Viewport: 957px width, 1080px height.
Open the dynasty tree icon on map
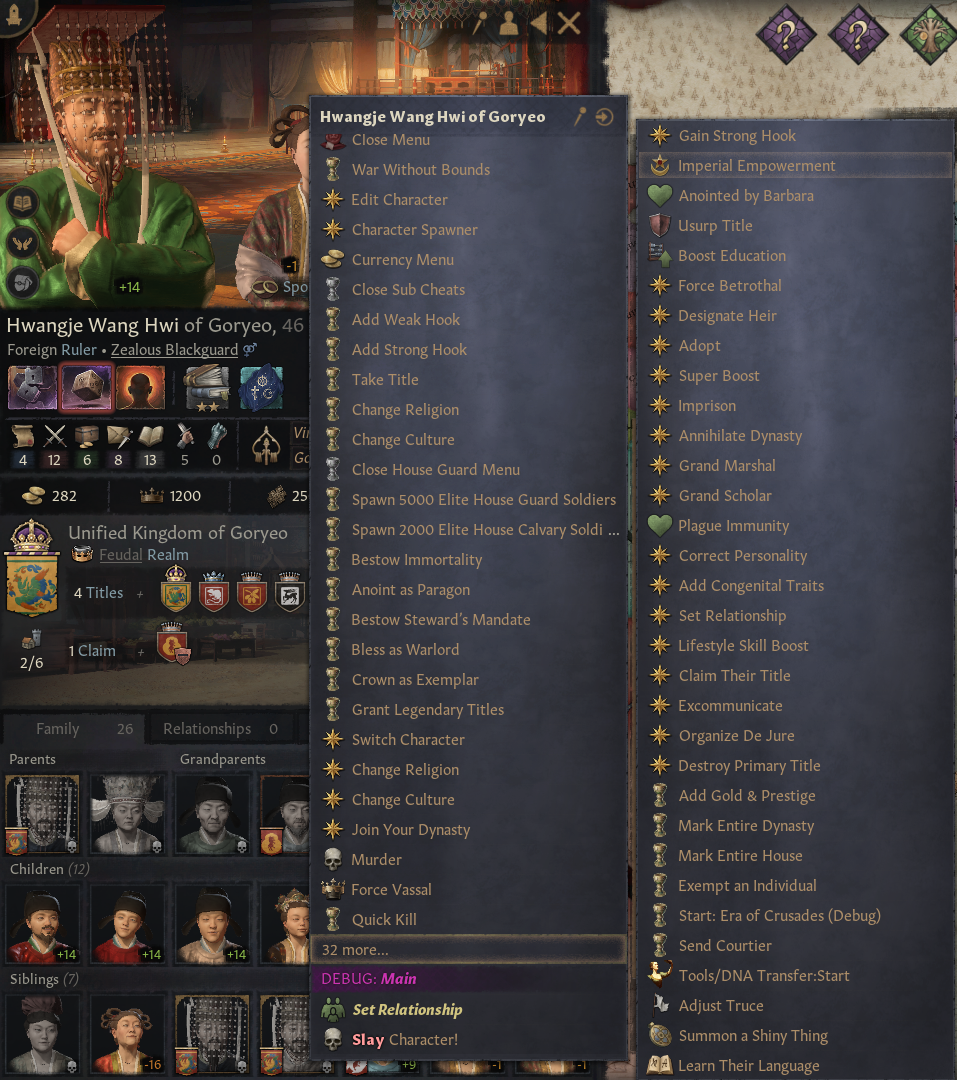(930, 33)
